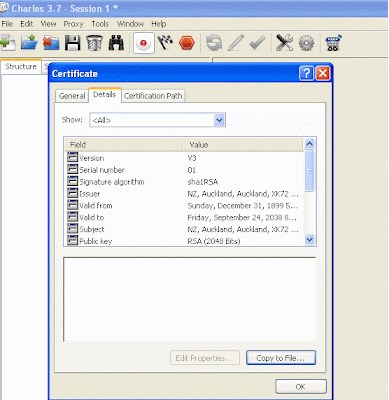Select the Details tab
This screenshot has height=400, width=389.
pyautogui.click(x=104, y=95)
